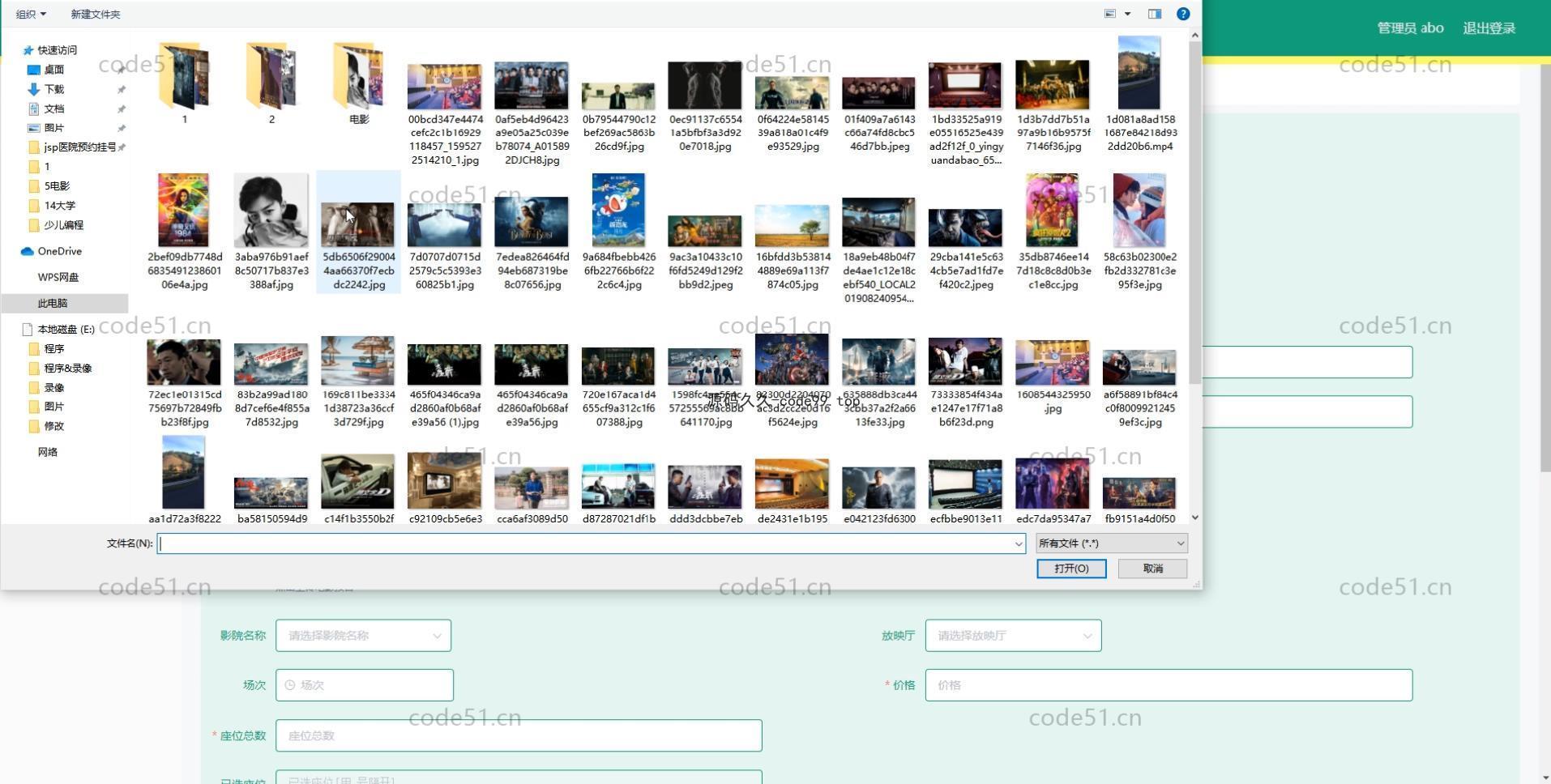Select file 1608544325950.jpg
The height and width of the screenshot is (784, 1551).
1053,377
